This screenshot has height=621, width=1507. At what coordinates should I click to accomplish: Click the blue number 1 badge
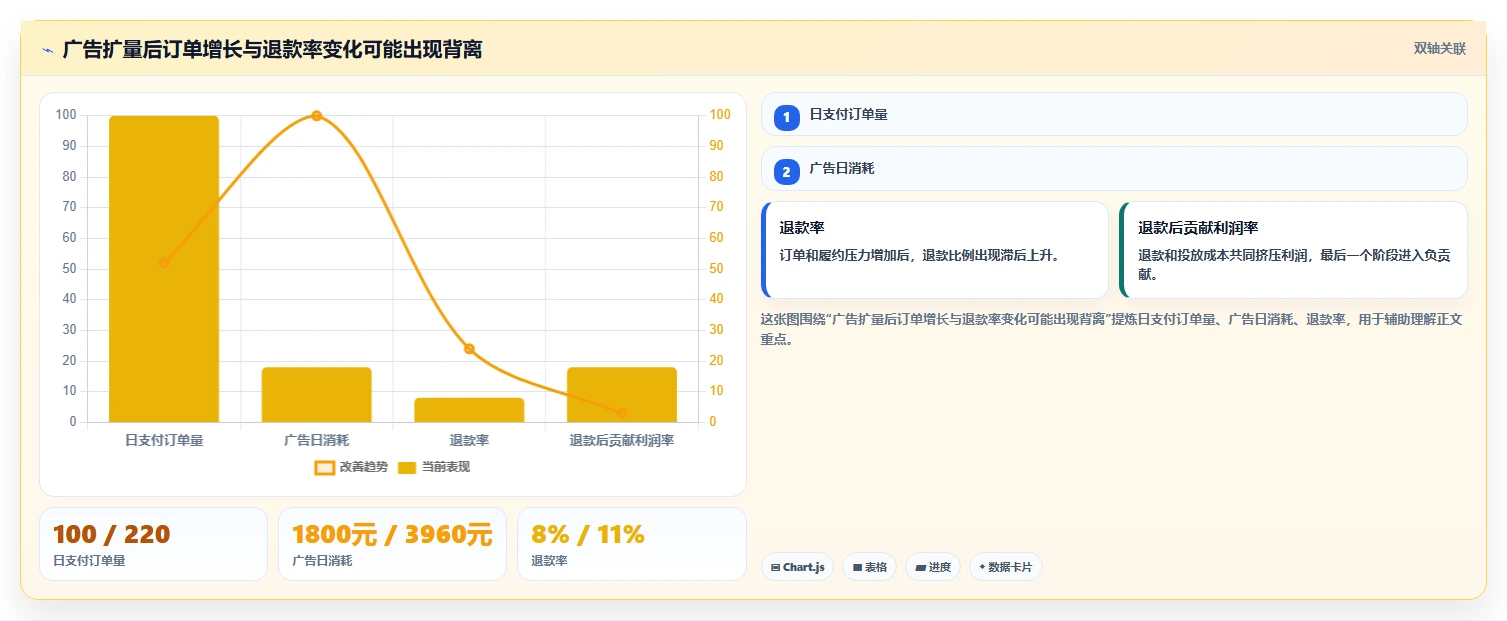pyautogui.click(x=786, y=117)
